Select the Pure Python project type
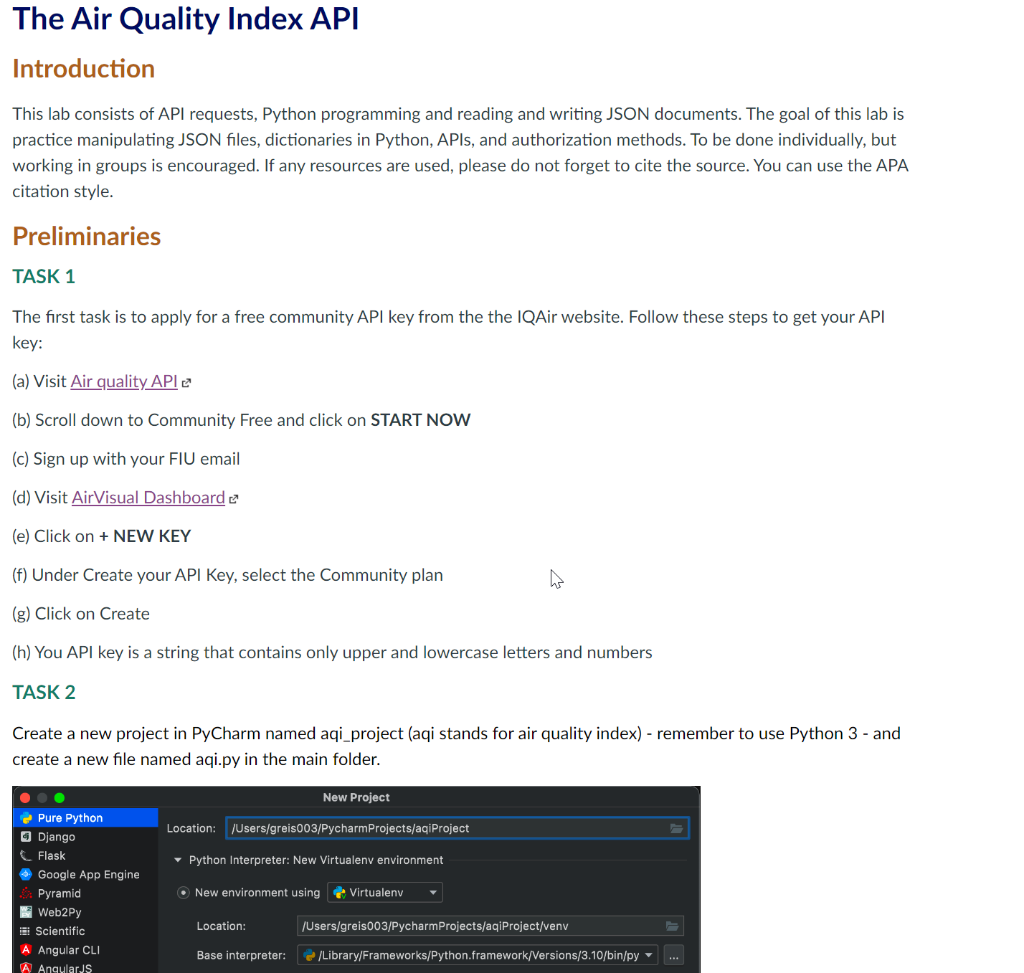This screenshot has height=973, width=1024. (75, 817)
